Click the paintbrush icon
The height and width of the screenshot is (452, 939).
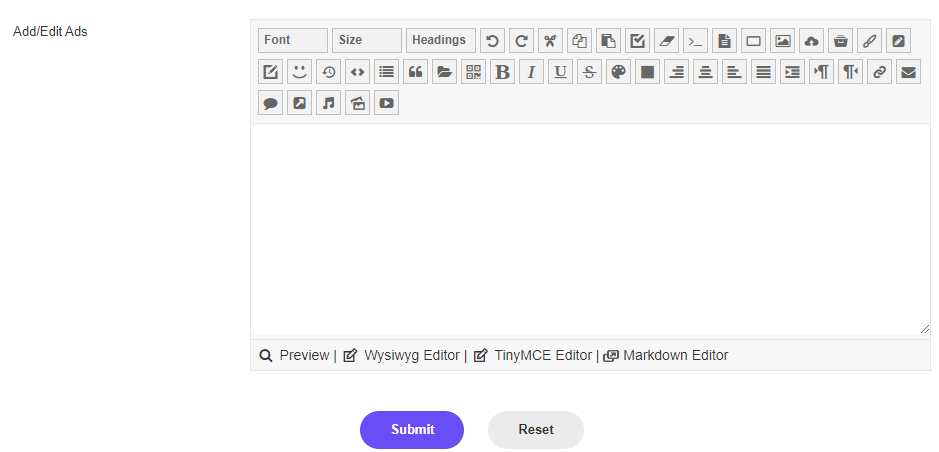[x=870, y=41]
